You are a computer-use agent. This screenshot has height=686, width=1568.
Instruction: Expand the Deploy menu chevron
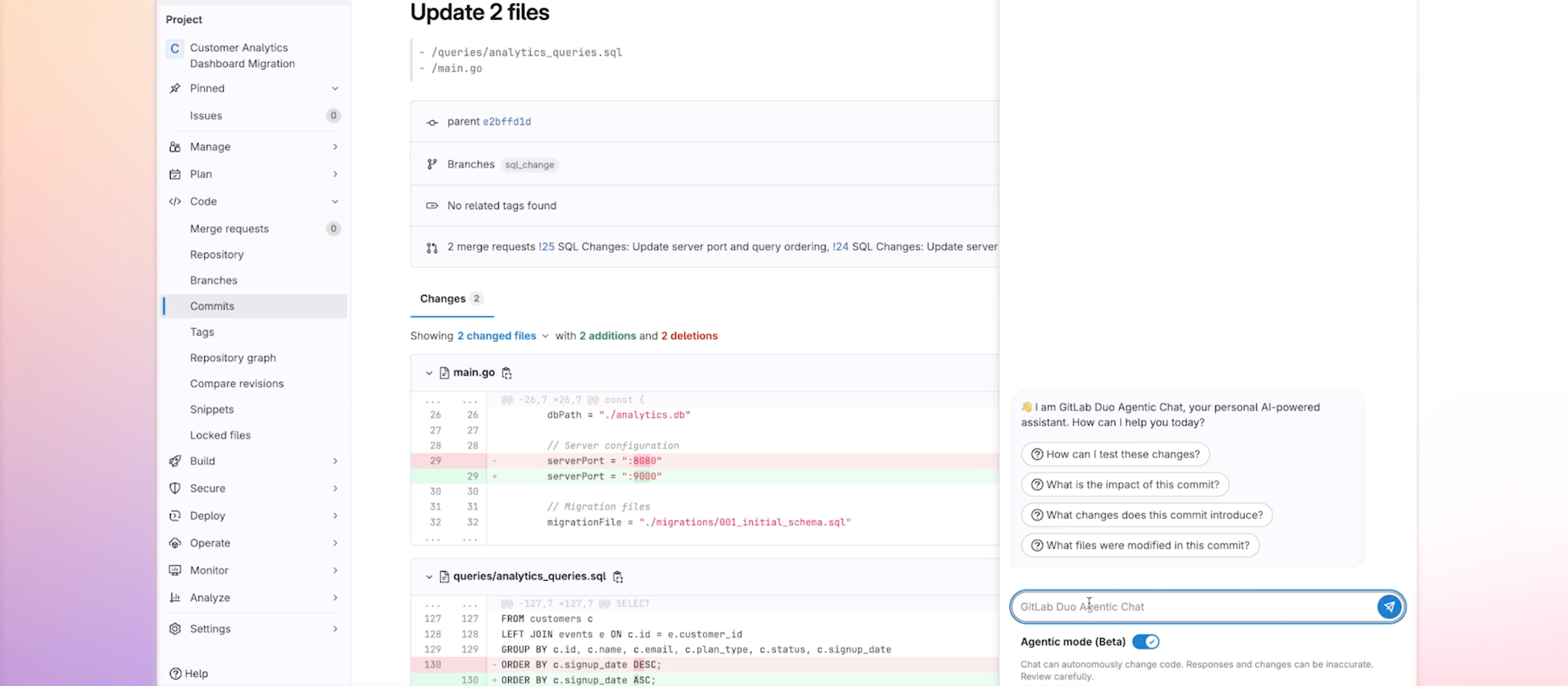pyautogui.click(x=335, y=515)
